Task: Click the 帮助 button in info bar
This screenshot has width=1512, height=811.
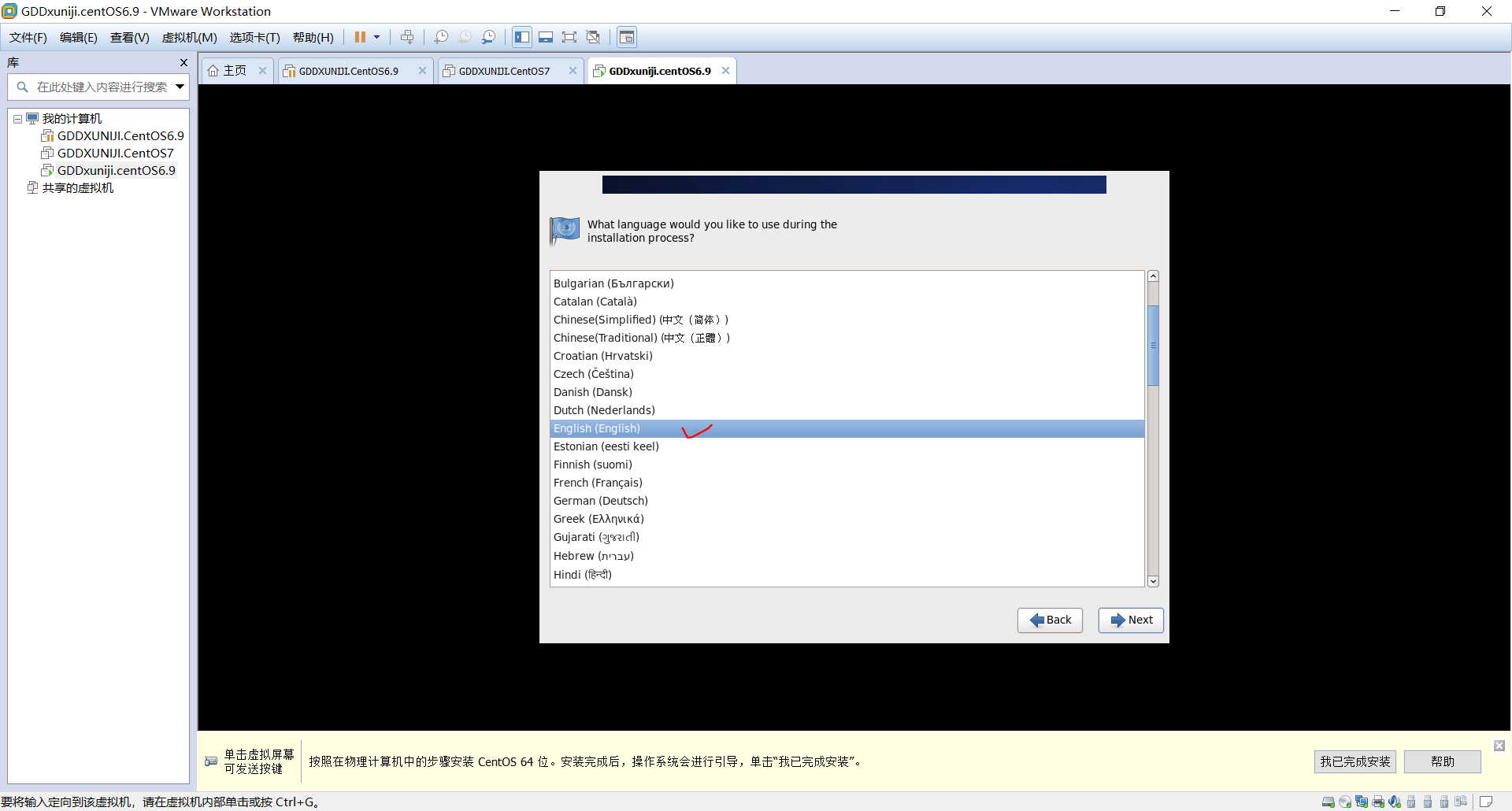Action: [1442, 761]
